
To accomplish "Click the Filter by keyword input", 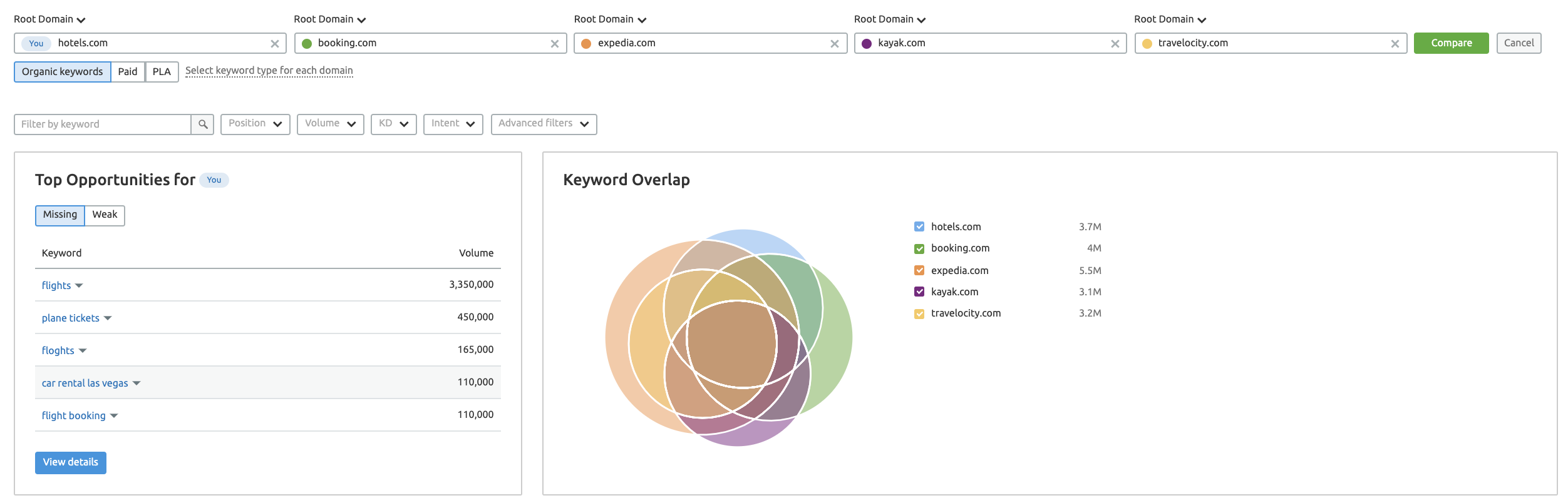I will [103, 124].
